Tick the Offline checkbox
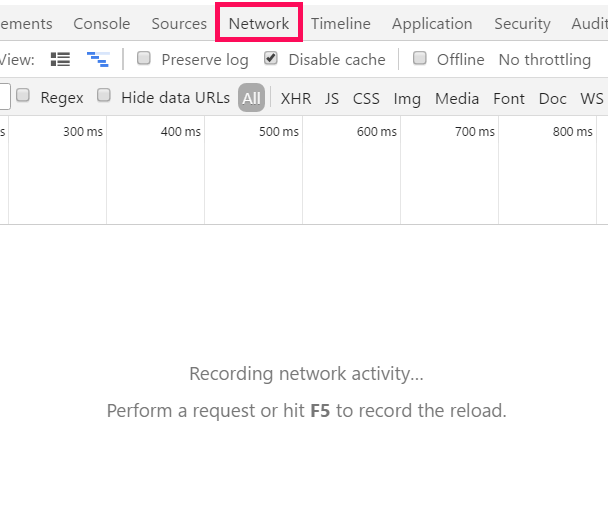 tap(420, 58)
